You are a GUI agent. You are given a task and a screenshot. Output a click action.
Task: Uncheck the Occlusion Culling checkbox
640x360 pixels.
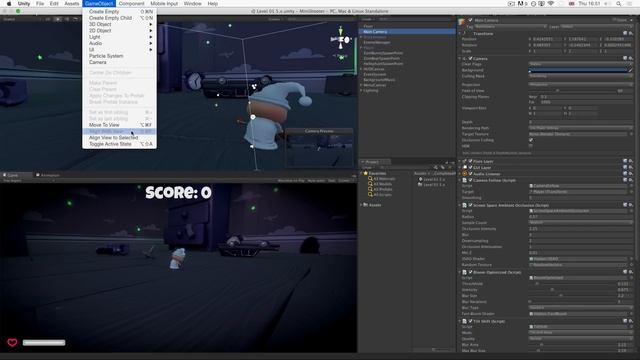[531, 140]
